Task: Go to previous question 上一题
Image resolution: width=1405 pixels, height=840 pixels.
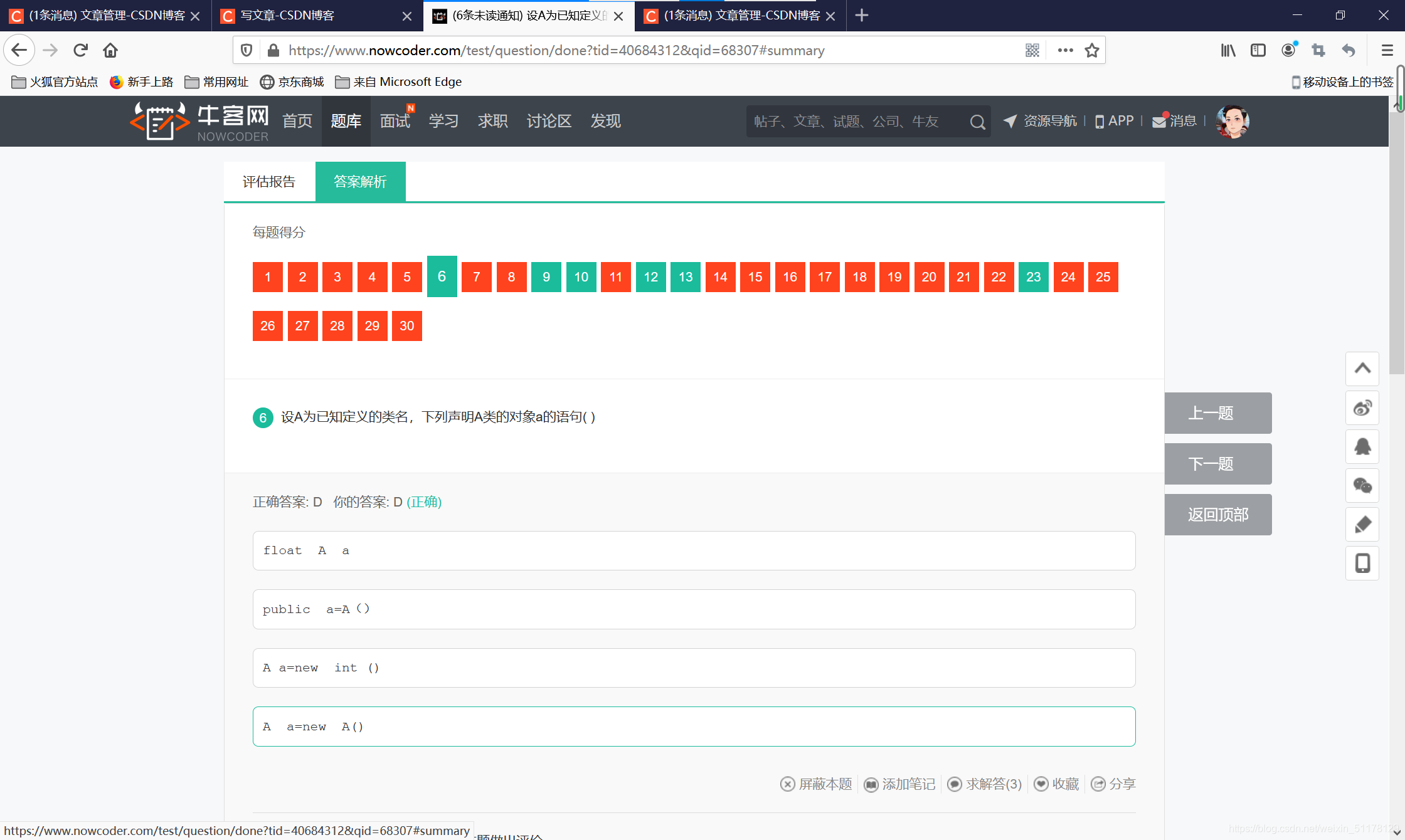Action: coord(1218,413)
